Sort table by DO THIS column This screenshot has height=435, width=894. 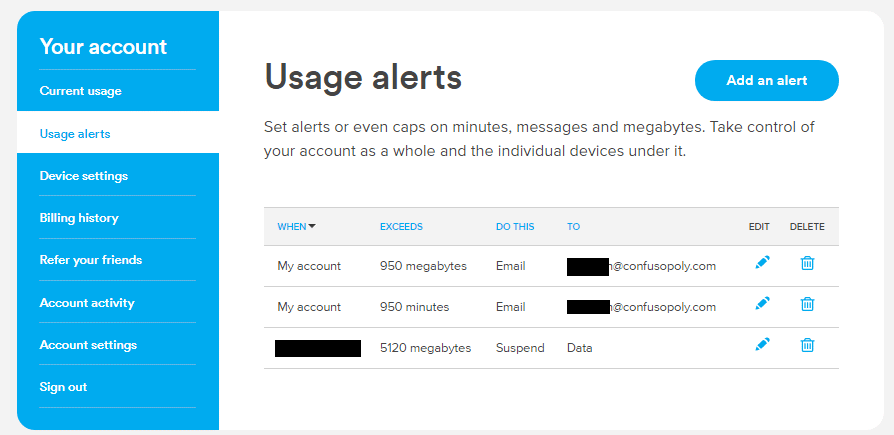[x=515, y=226]
